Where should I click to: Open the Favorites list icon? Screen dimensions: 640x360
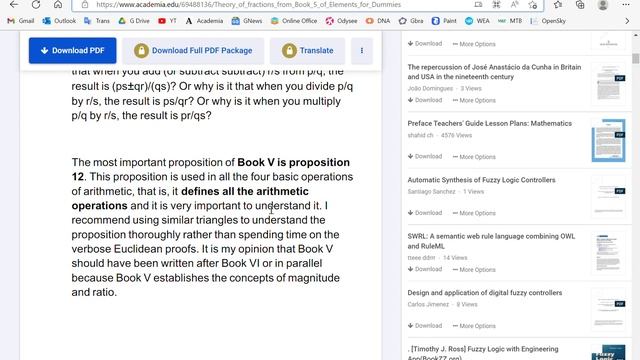[558, 4]
